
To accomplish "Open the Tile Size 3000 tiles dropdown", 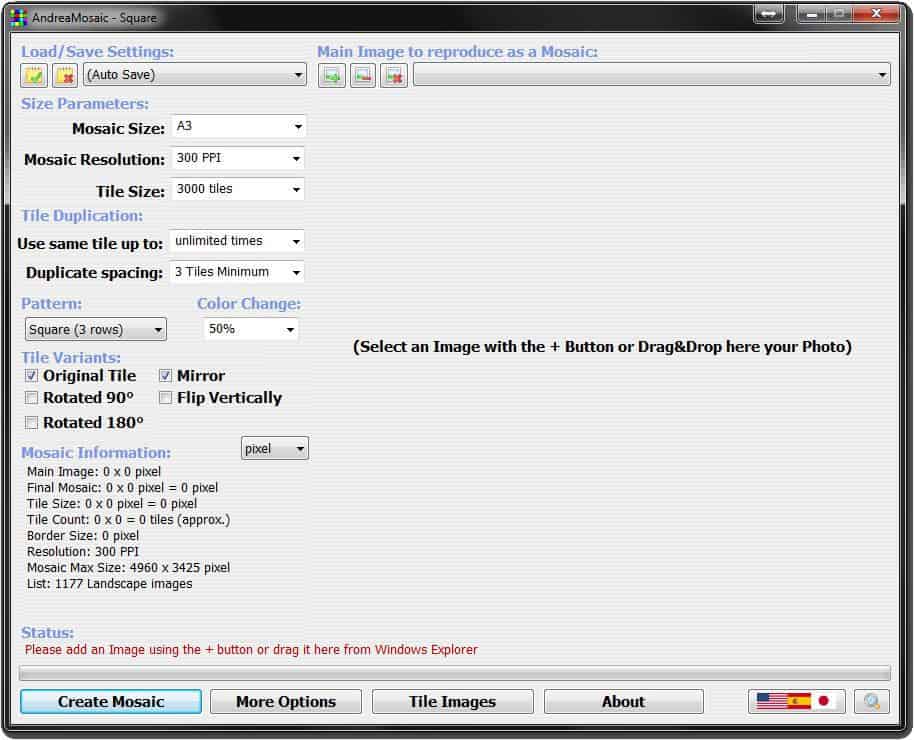I will [238, 190].
